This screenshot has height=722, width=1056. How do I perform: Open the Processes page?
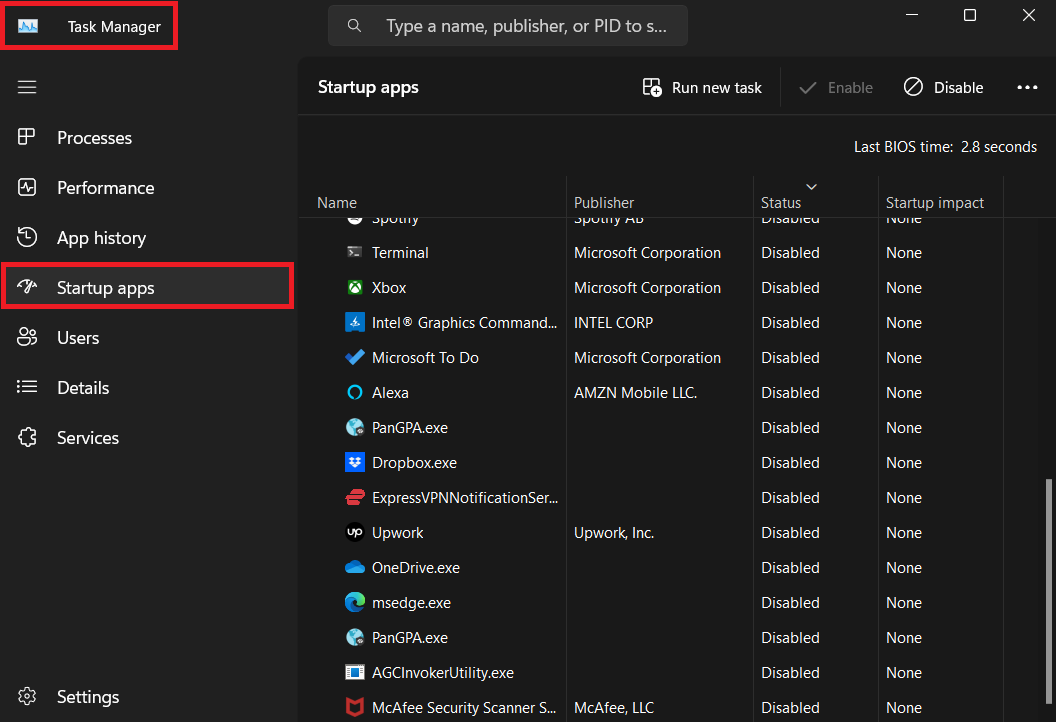pyautogui.click(x=147, y=137)
